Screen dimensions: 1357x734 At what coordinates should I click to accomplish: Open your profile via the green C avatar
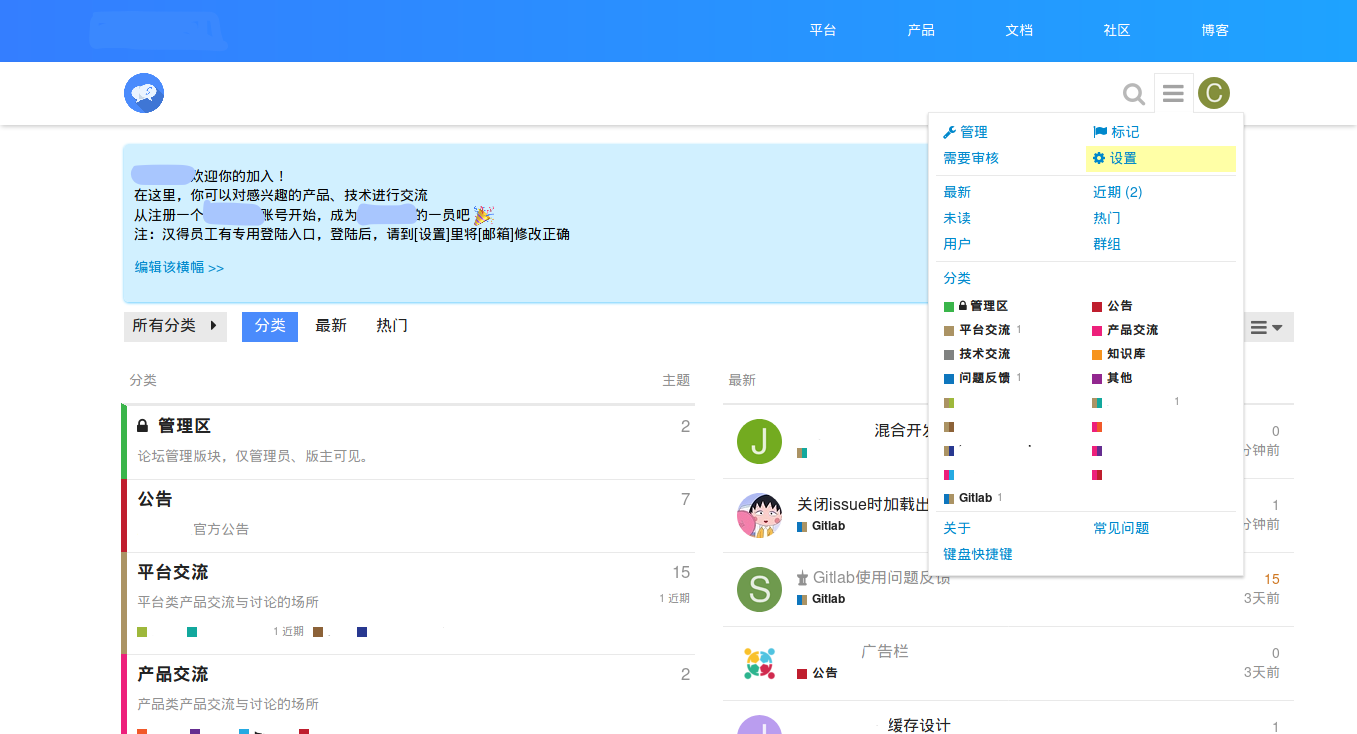point(1214,93)
